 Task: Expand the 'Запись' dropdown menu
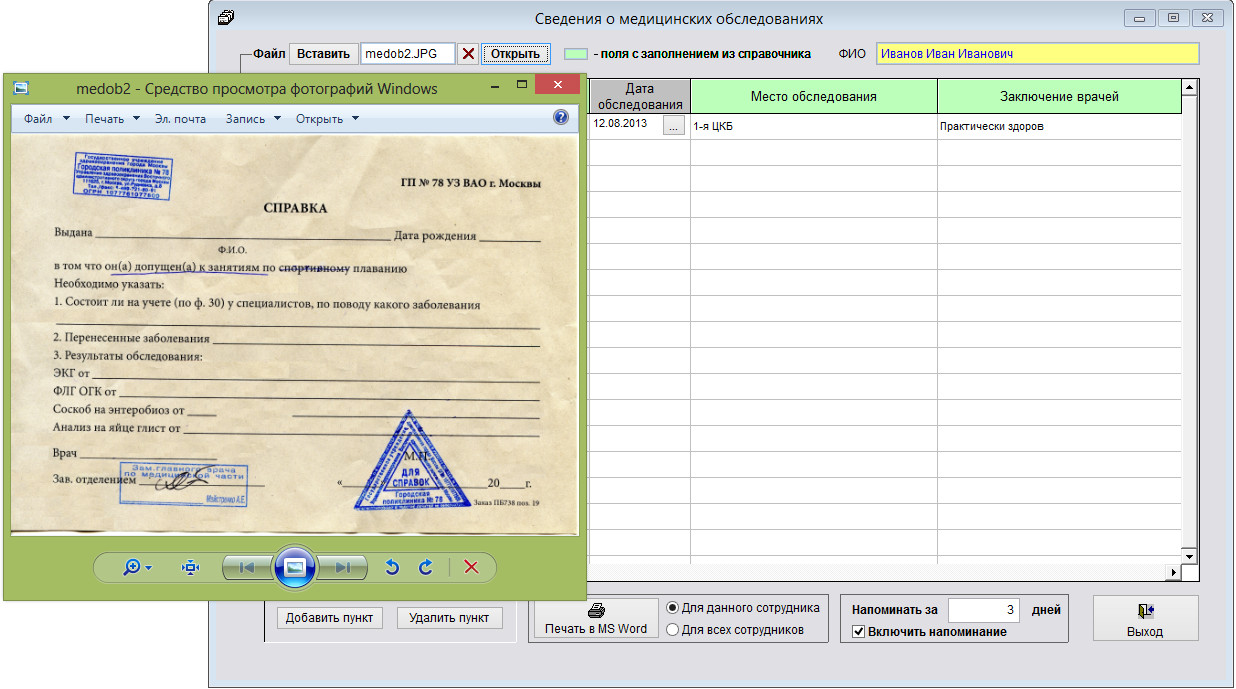[251, 119]
